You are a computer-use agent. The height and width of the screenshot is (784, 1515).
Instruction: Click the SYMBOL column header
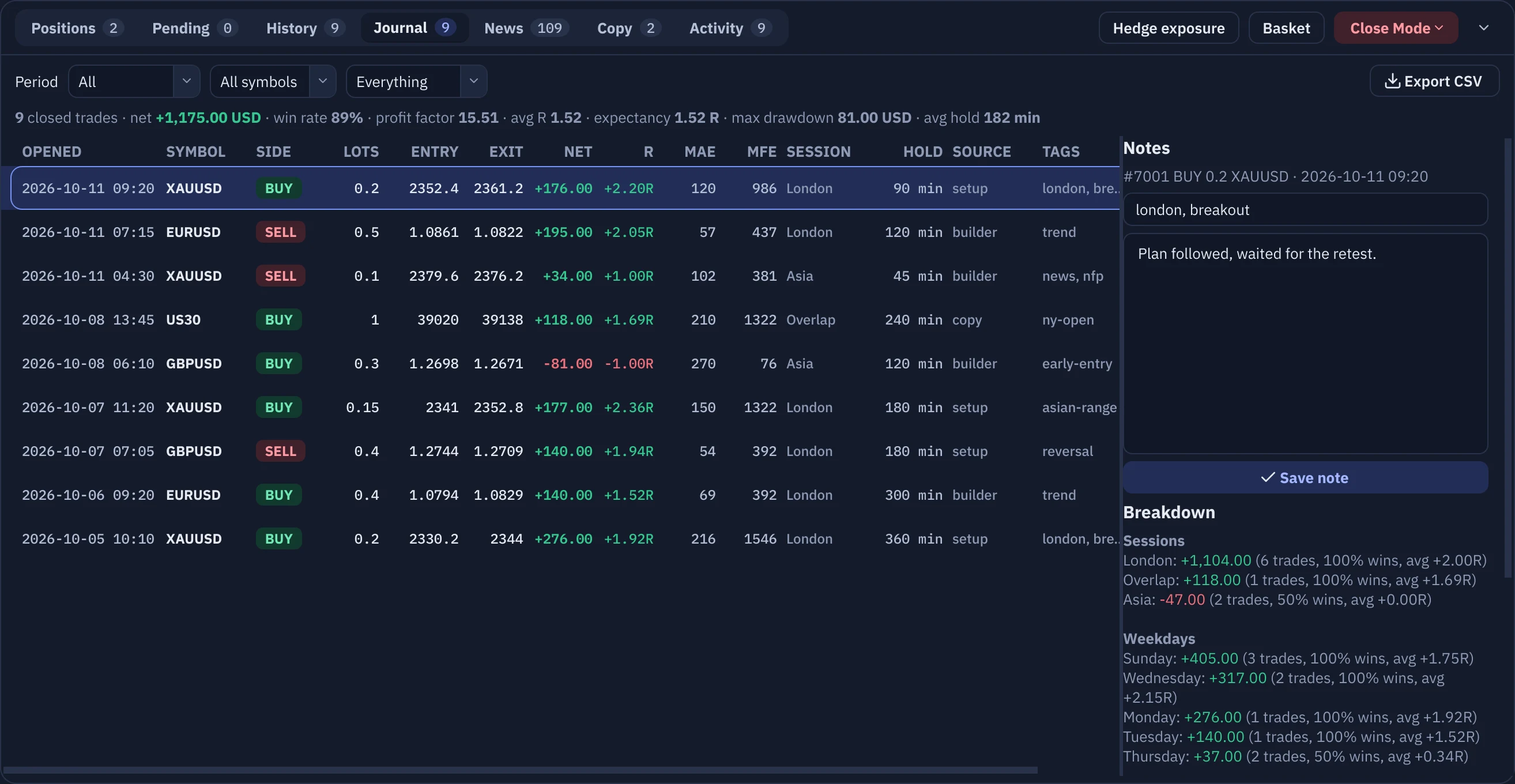click(195, 152)
